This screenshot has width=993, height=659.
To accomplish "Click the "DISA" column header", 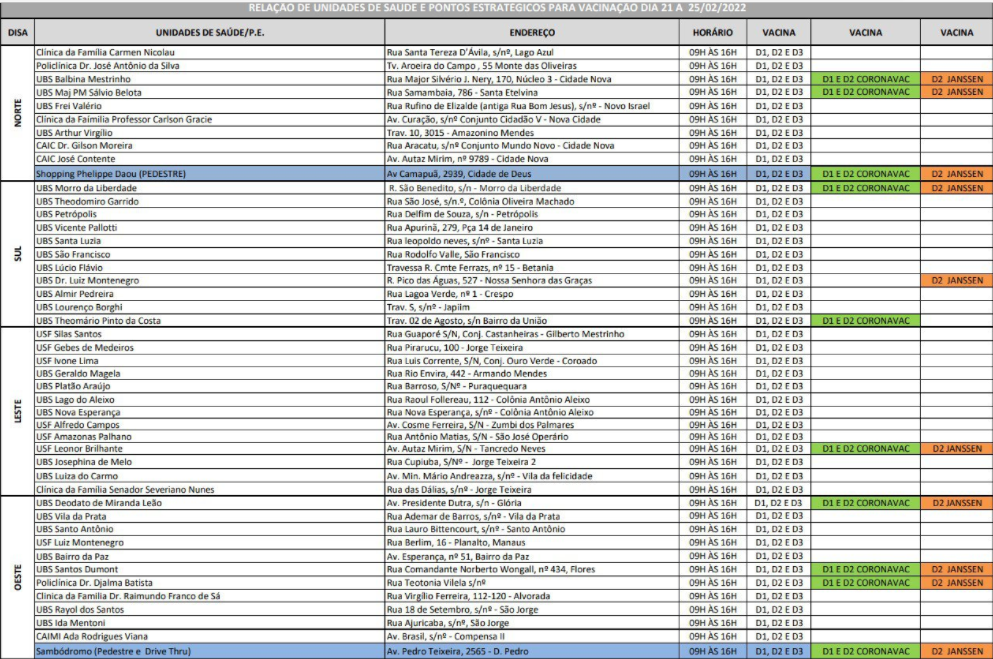I will (x=17, y=32).
